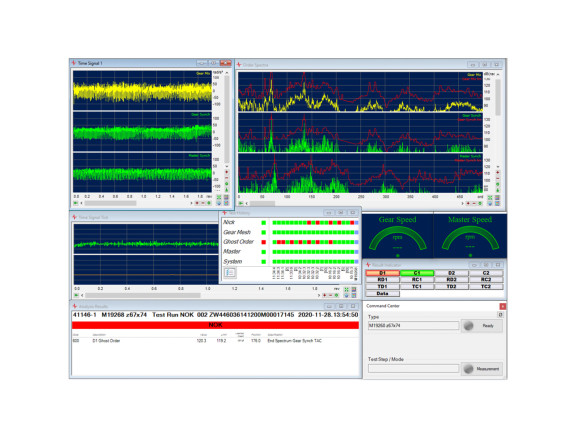Select the RC1 result indicator button
This screenshot has width=583, height=438.
417,280
